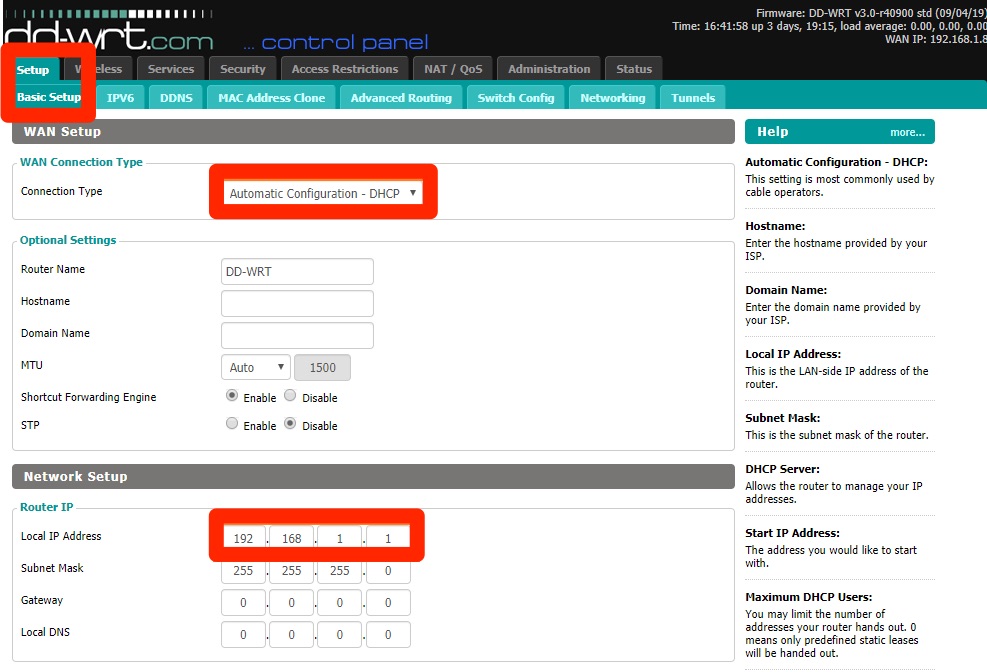Click the Router Name field
Image resolution: width=987 pixels, height=672 pixels.
pos(297,271)
